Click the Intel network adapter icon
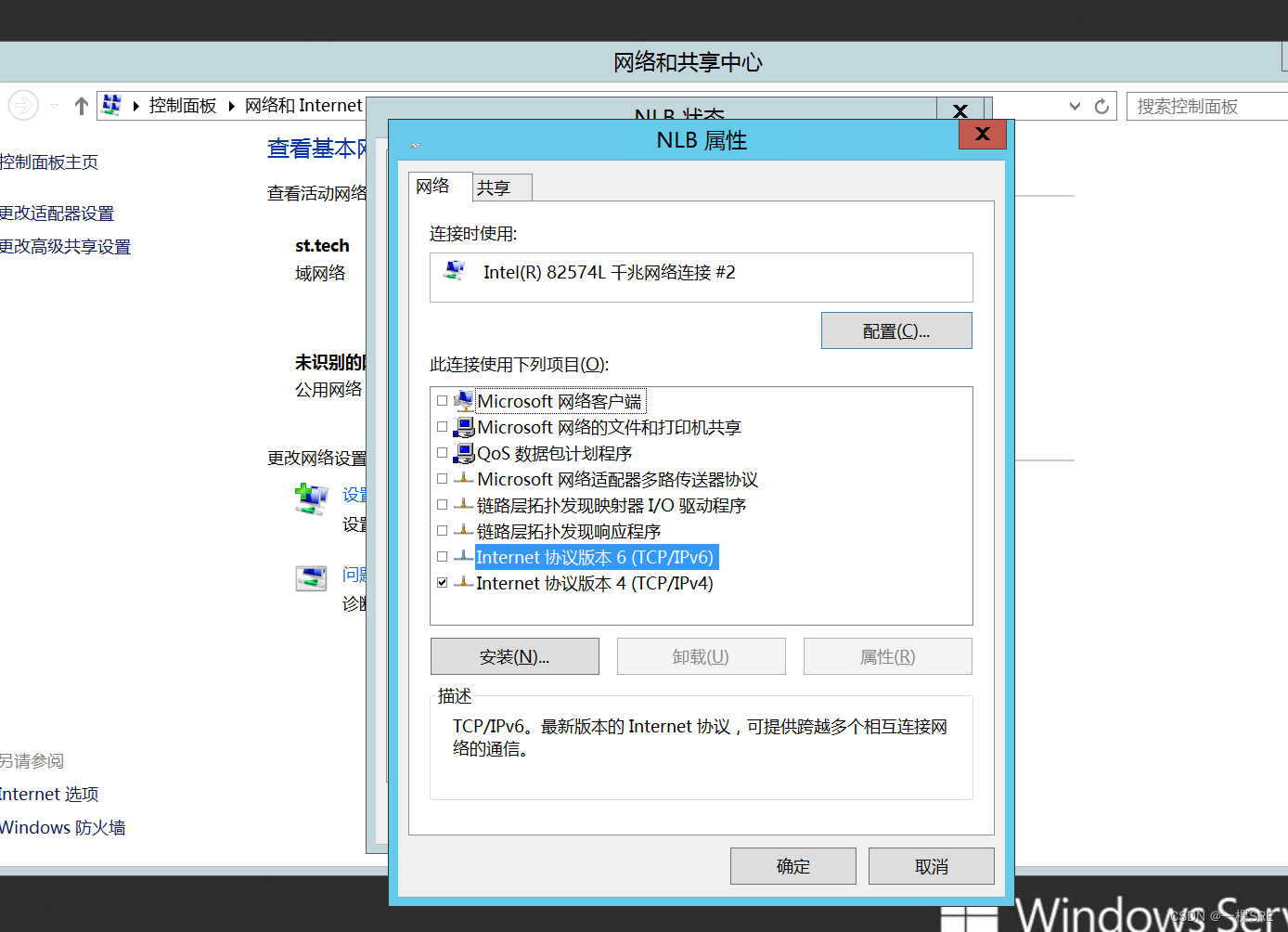Screen dimensions: 1288x932 [x=456, y=271]
